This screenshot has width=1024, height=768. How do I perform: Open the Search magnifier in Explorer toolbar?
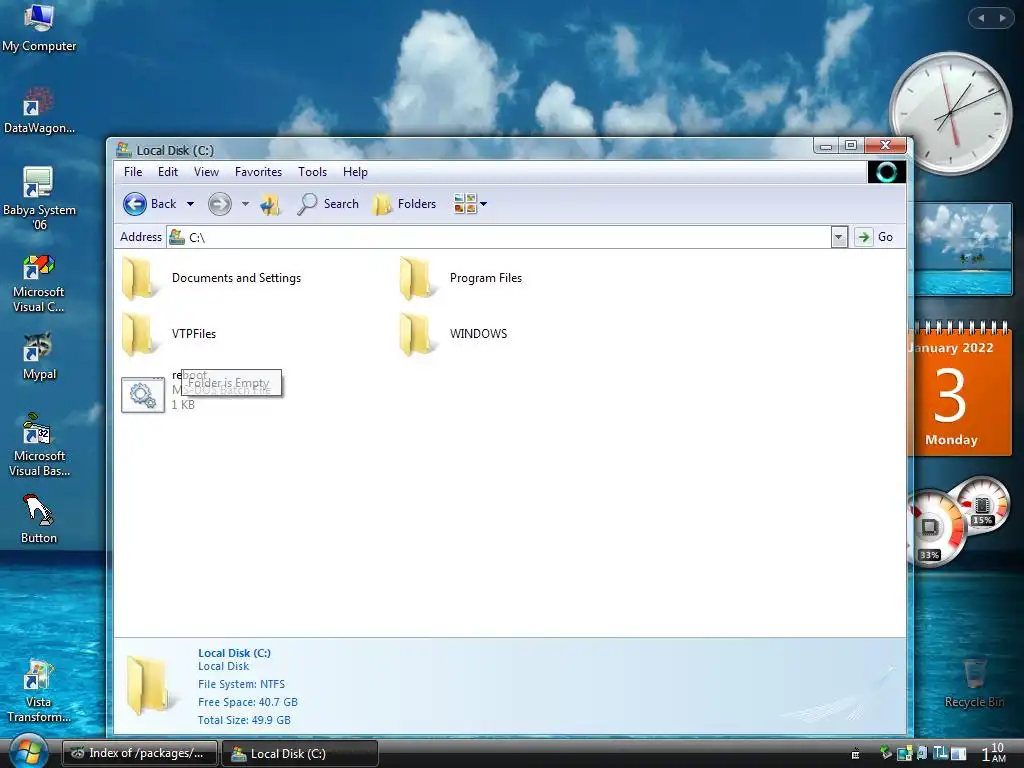tap(306, 204)
